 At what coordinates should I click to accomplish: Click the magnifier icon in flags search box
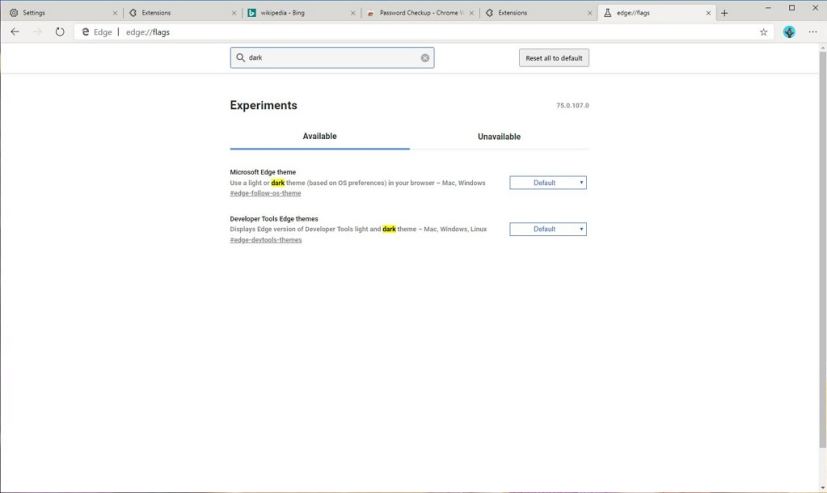(x=241, y=57)
